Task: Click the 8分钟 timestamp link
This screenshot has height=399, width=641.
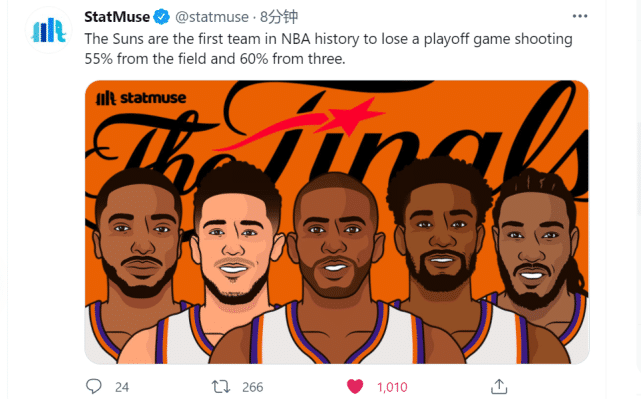Action: coord(279,17)
